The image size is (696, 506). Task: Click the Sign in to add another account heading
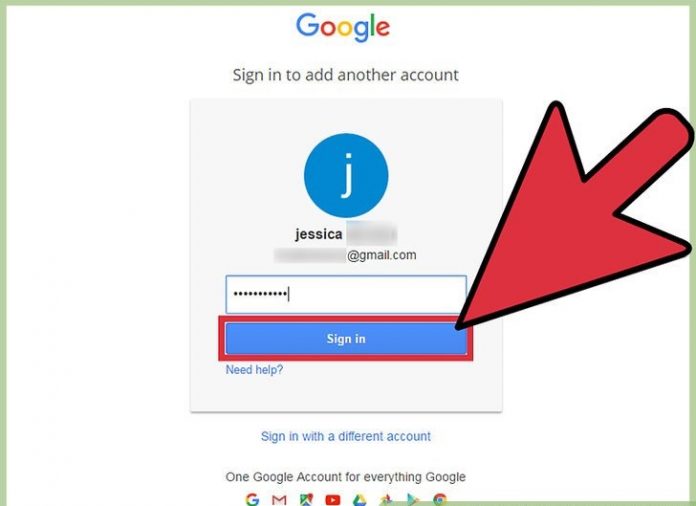(x=346, y=75)
